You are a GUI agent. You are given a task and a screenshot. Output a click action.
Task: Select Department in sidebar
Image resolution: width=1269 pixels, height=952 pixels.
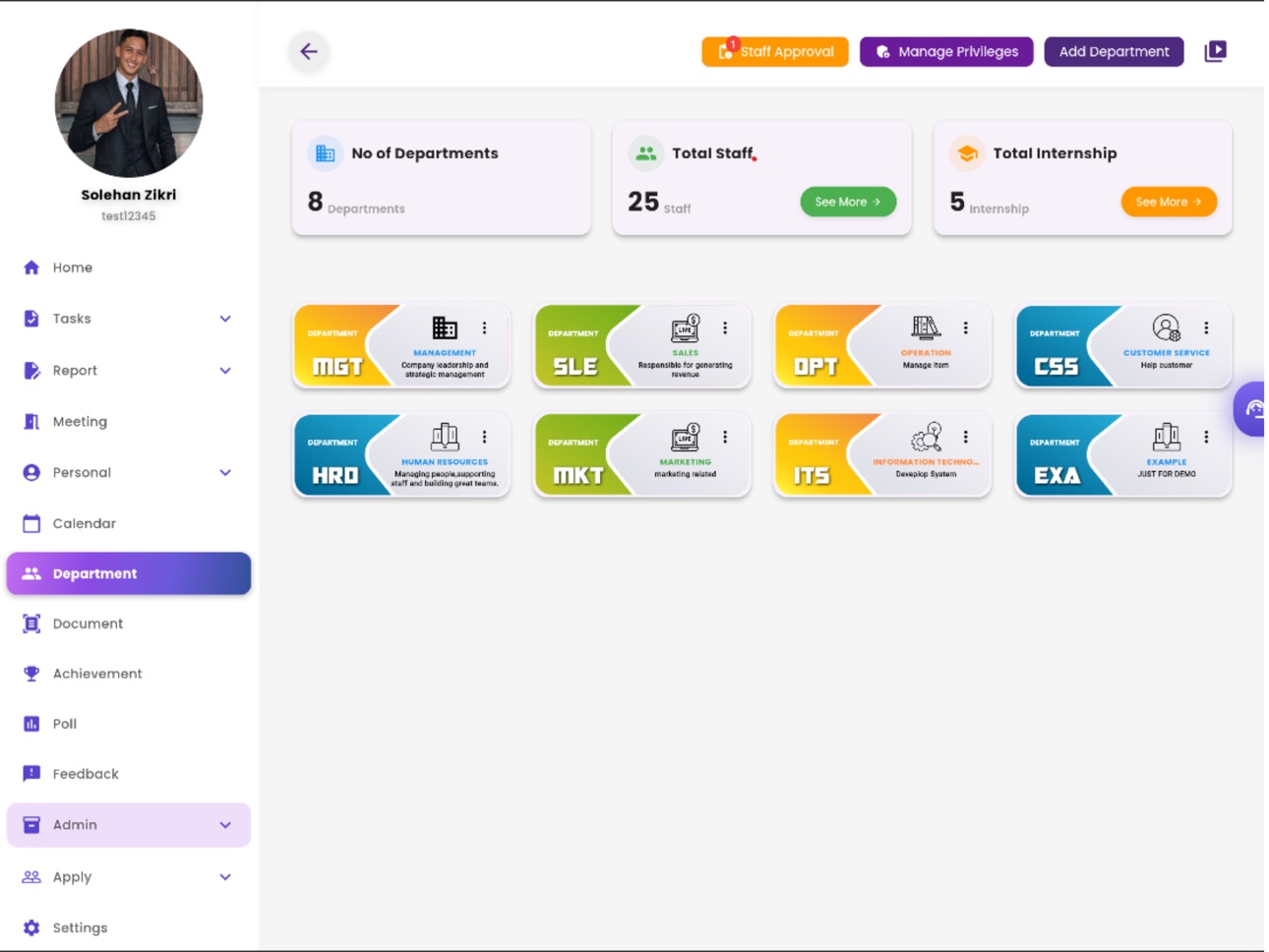(x=129, y=573)
